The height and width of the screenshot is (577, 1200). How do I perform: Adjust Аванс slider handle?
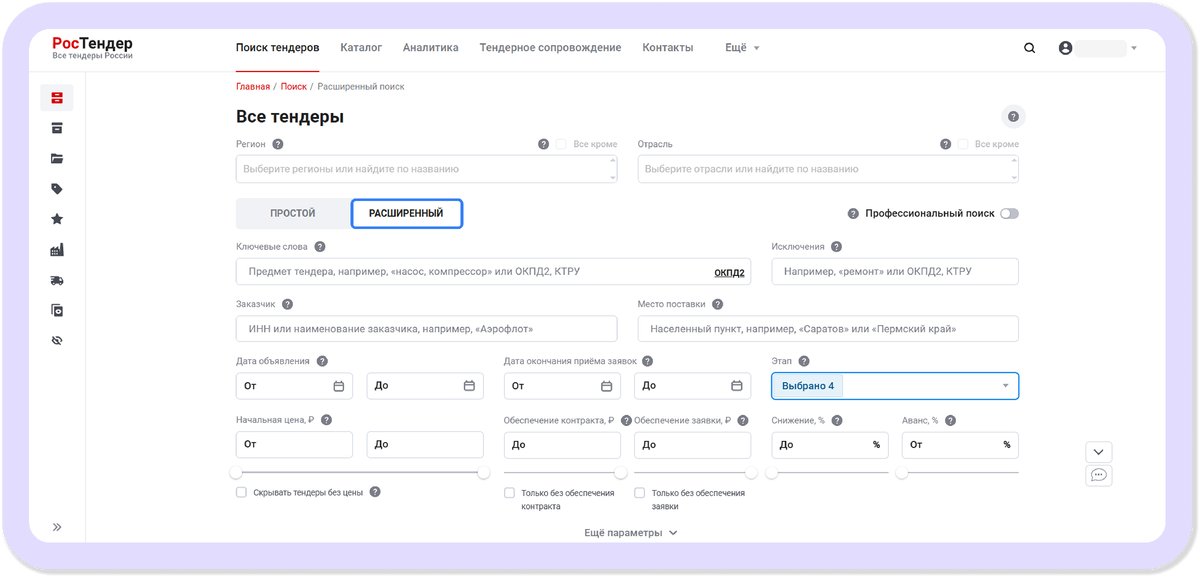point(901,472)
